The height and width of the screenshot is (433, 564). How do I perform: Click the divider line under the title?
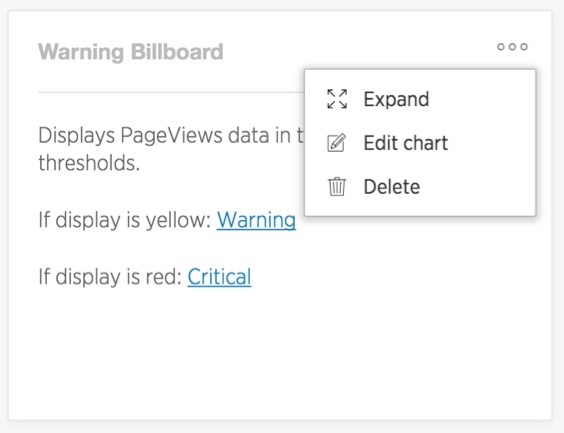[171, 92]
